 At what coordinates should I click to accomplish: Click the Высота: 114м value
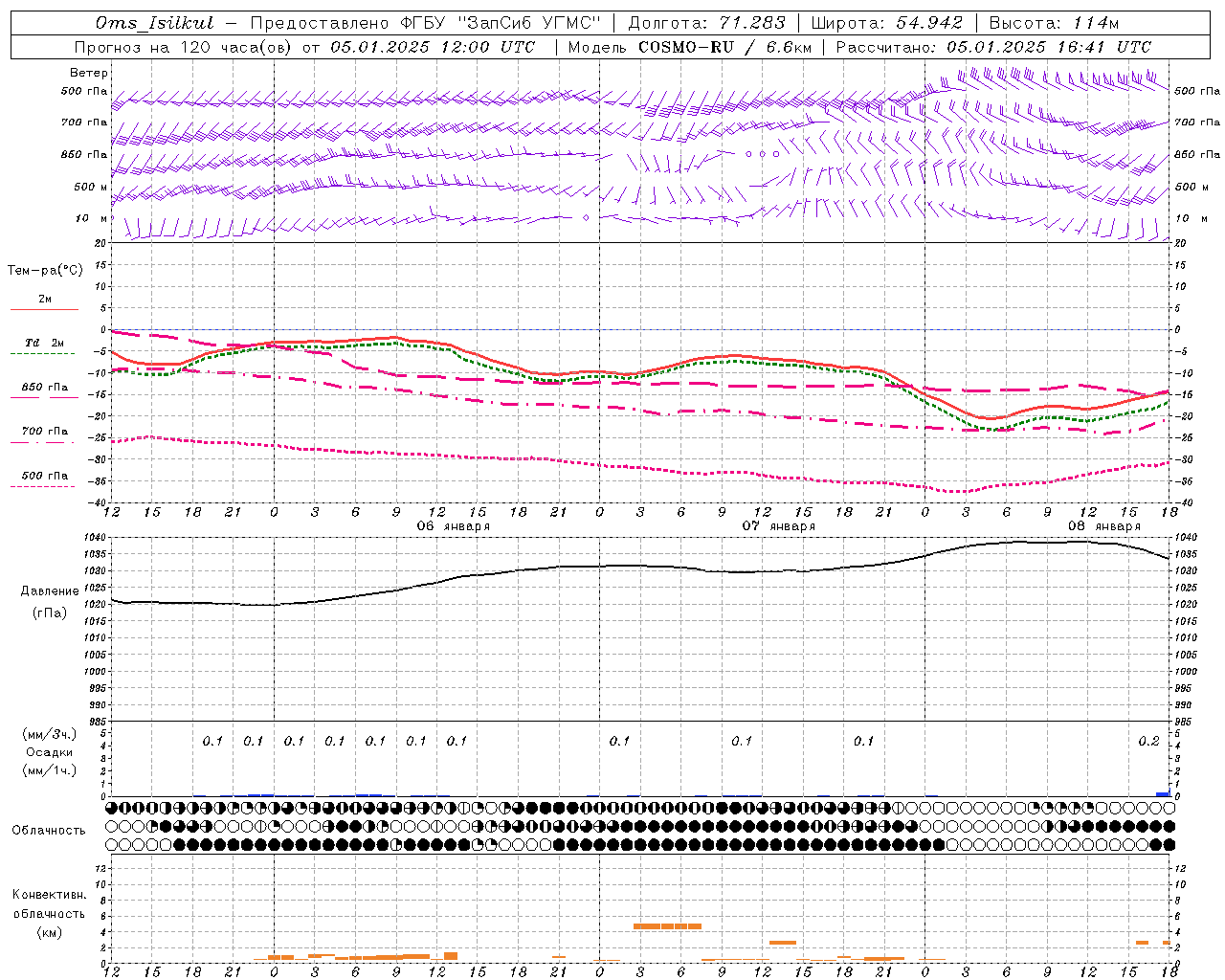tap(1054, 23)
